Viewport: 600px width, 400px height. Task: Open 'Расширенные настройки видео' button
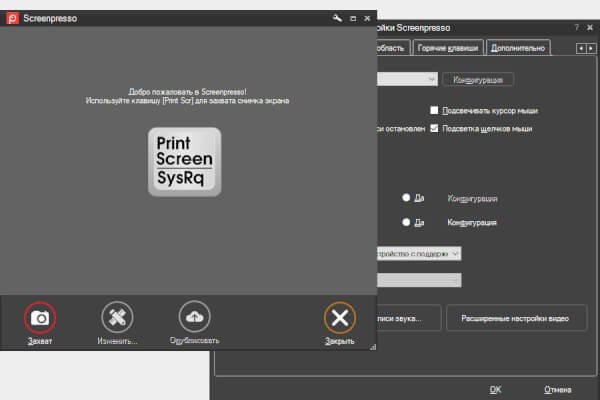pos(516,318)
